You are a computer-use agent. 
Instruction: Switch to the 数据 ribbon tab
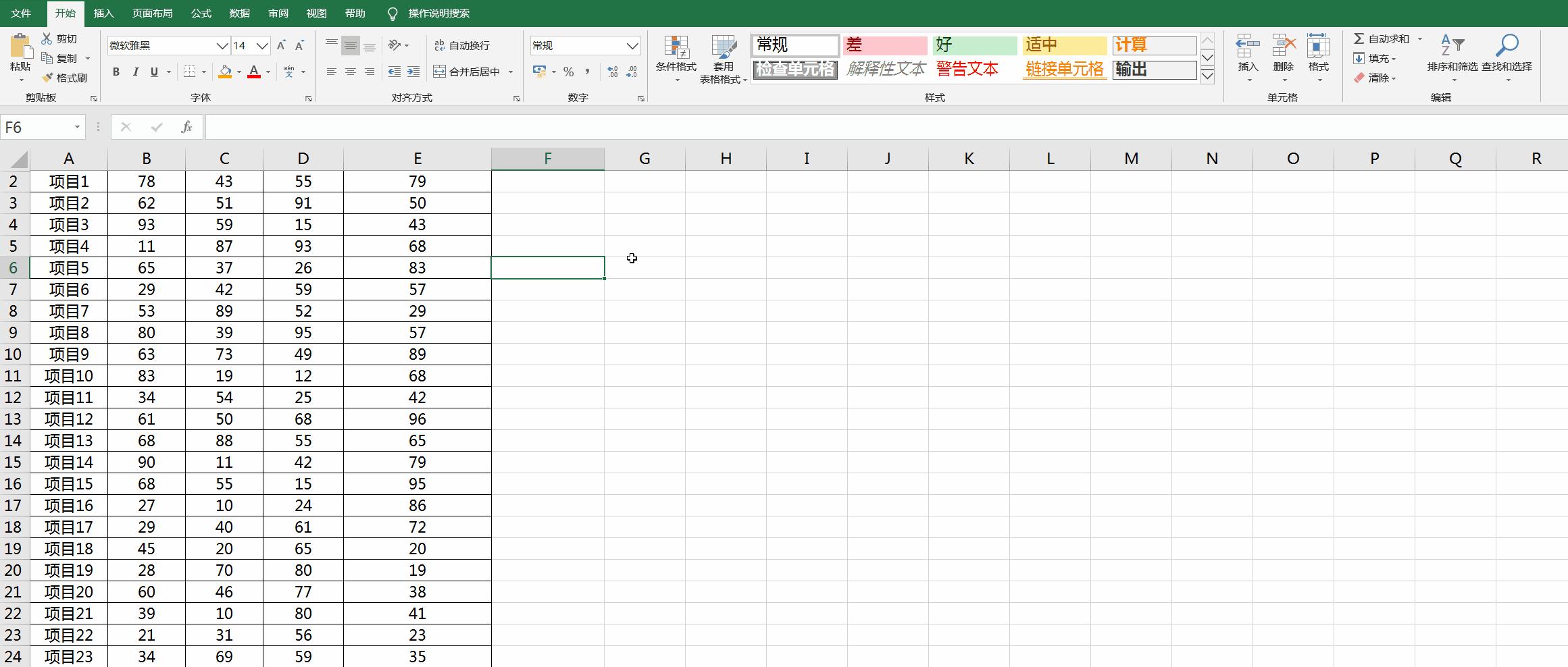click(238, 13)
